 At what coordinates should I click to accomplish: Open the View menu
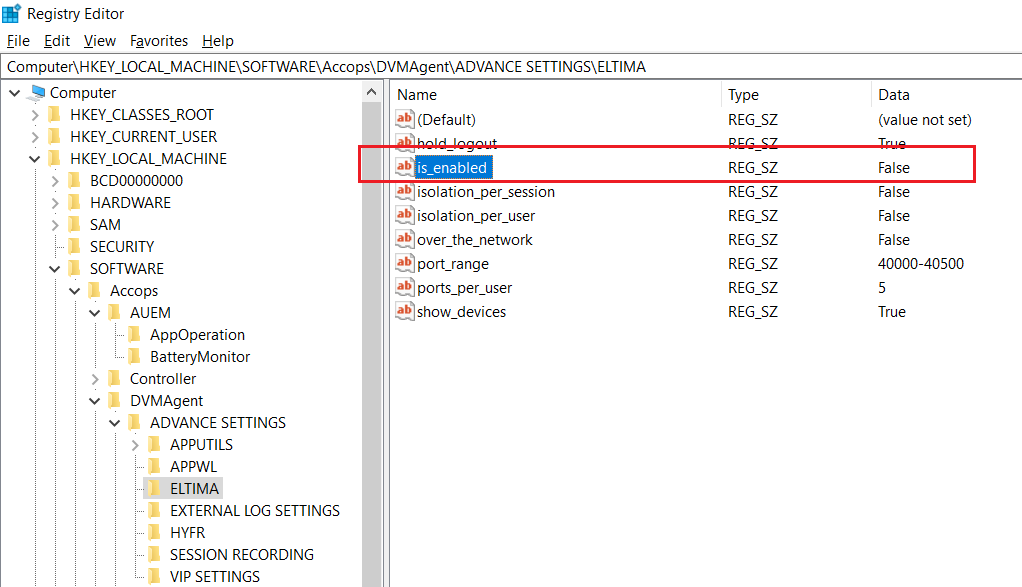click(x=100, y=41)
